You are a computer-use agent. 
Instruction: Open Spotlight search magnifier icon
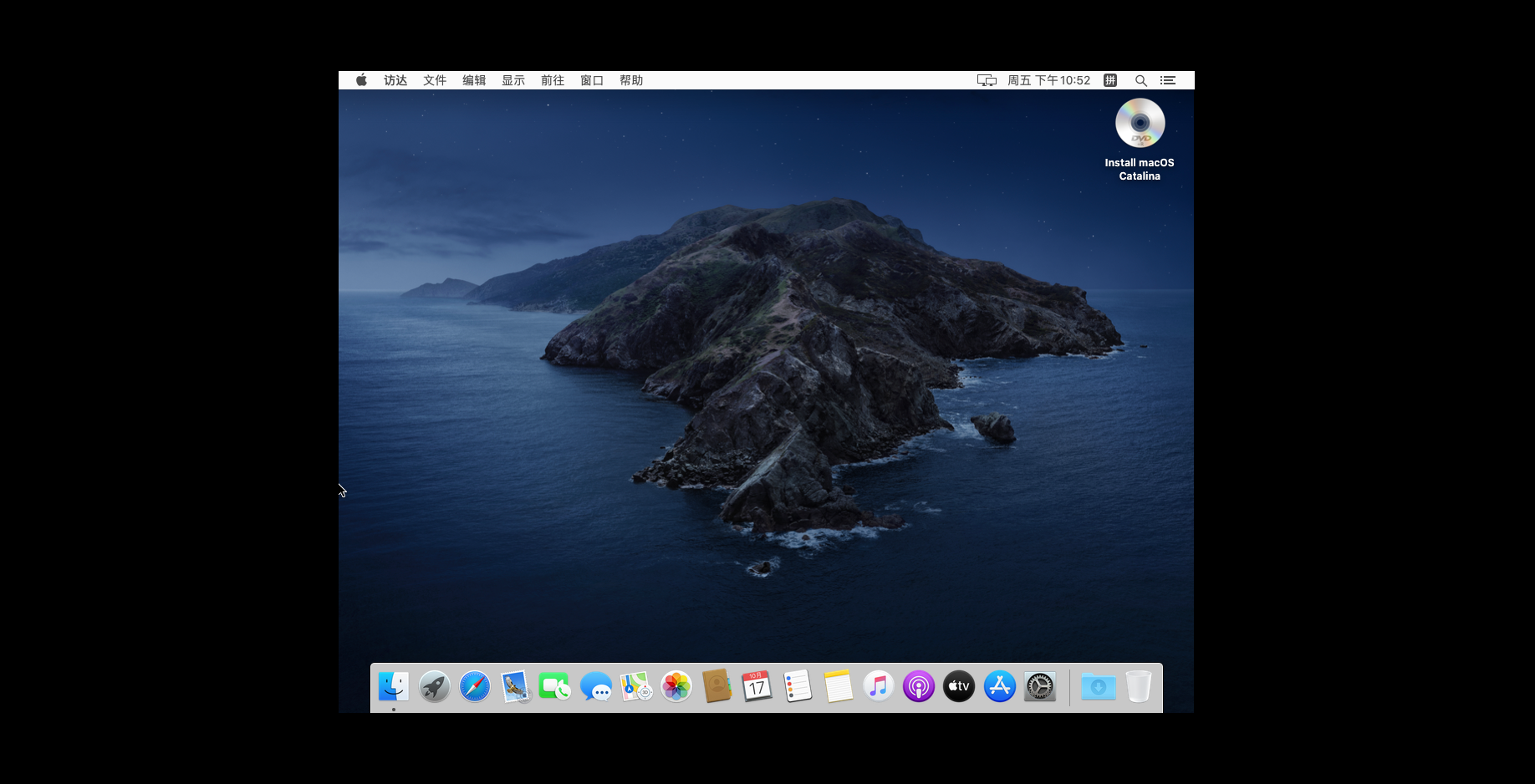pos(1140,80)
